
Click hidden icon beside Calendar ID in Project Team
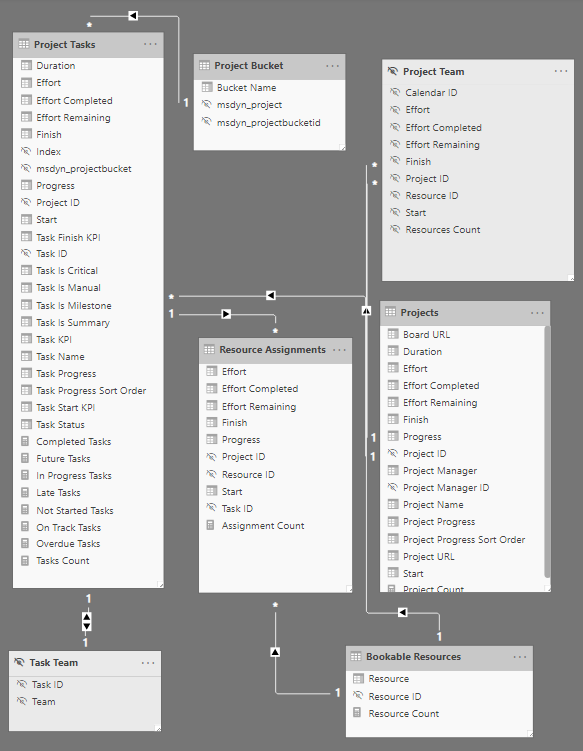395,92
